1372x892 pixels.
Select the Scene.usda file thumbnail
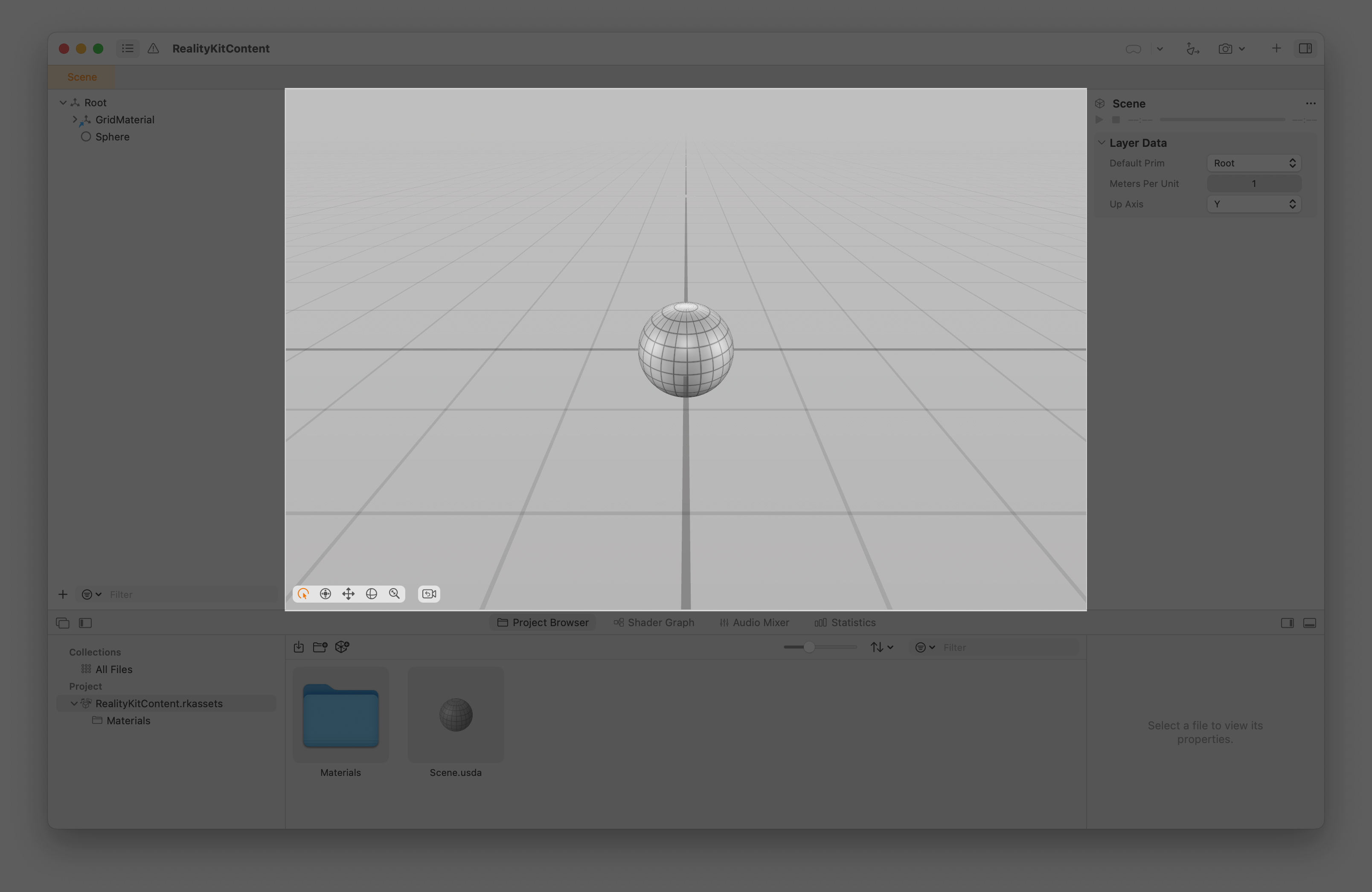click(455, 715)
